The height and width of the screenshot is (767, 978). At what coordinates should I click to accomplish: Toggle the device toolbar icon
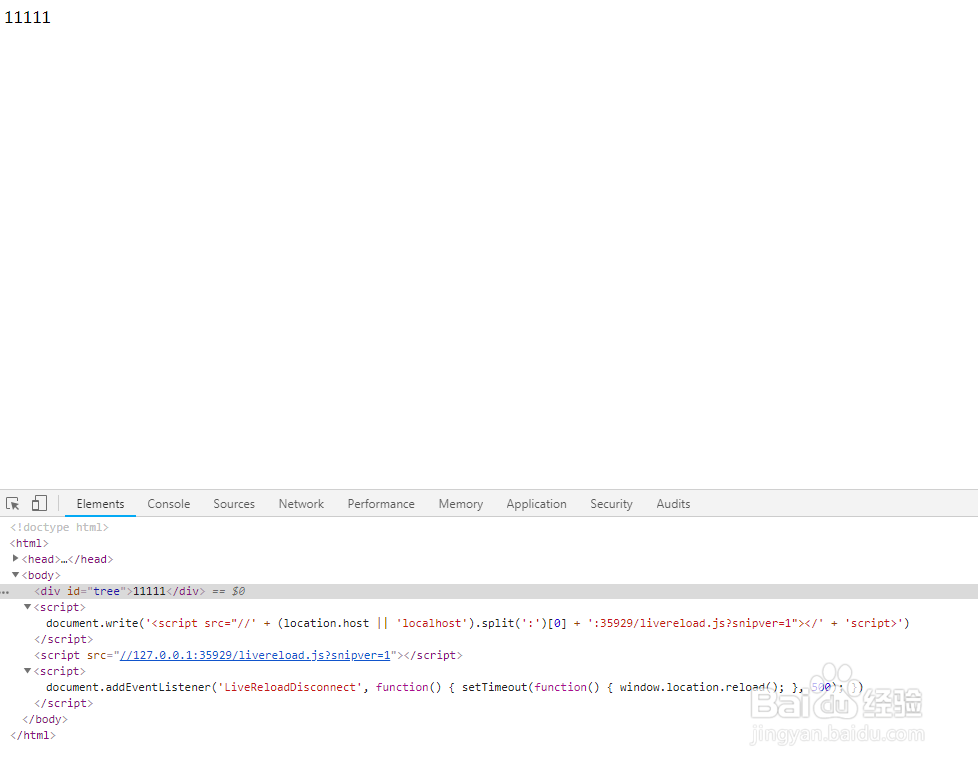[39, 503]
